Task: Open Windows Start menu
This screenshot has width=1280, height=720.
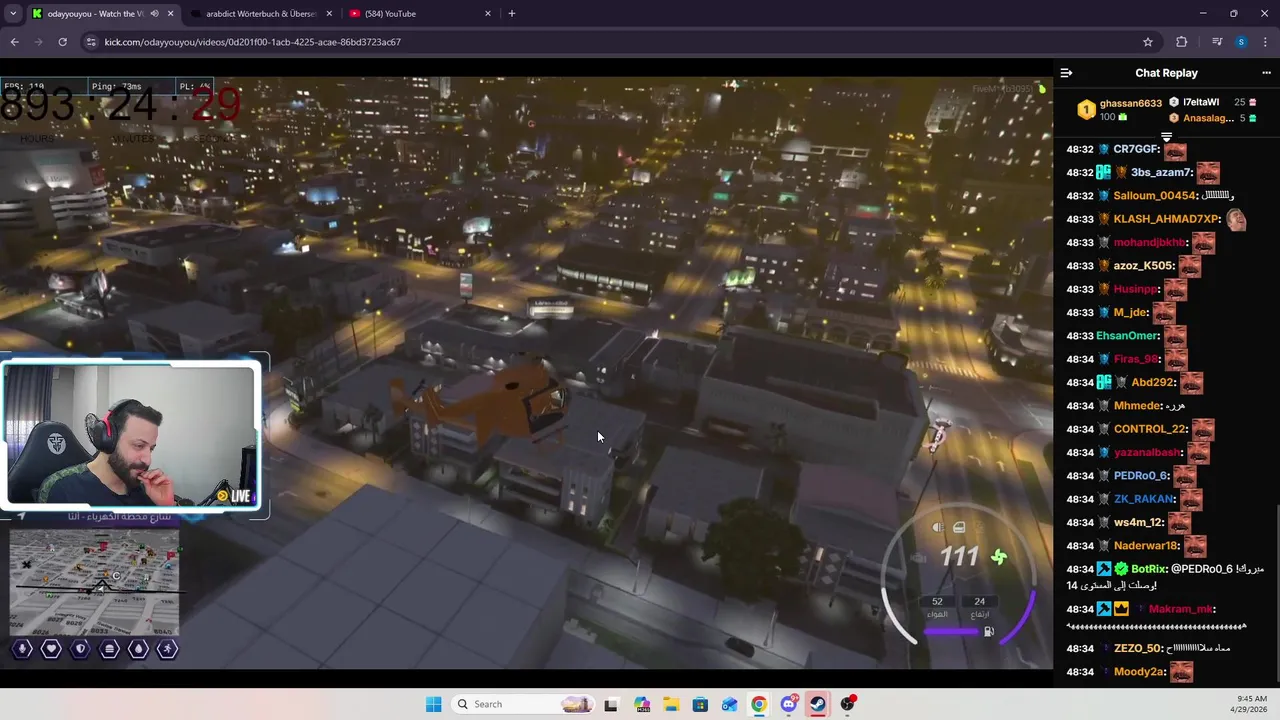Action: click(x=433, y=704)
